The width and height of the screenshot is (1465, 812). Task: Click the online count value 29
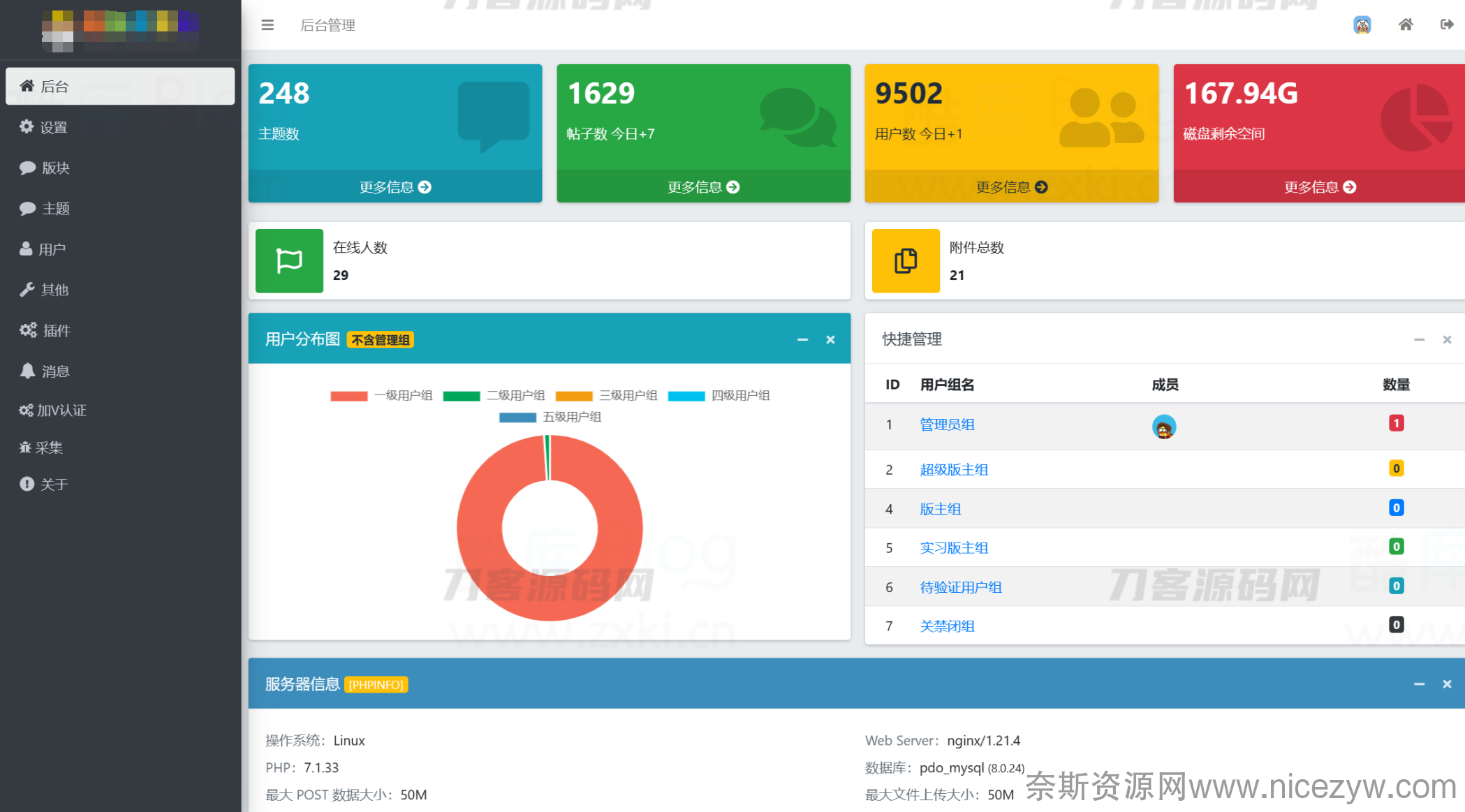click(341, 275)
